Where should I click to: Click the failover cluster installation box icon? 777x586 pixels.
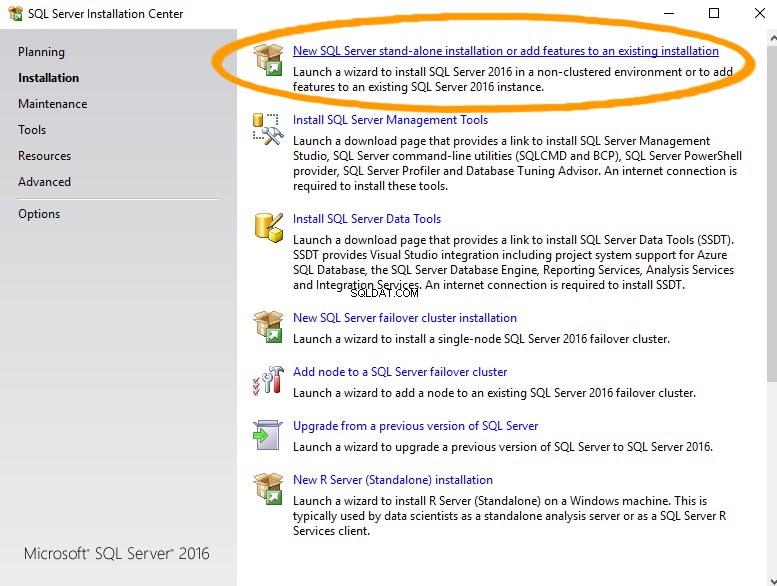tap(268, 327)
